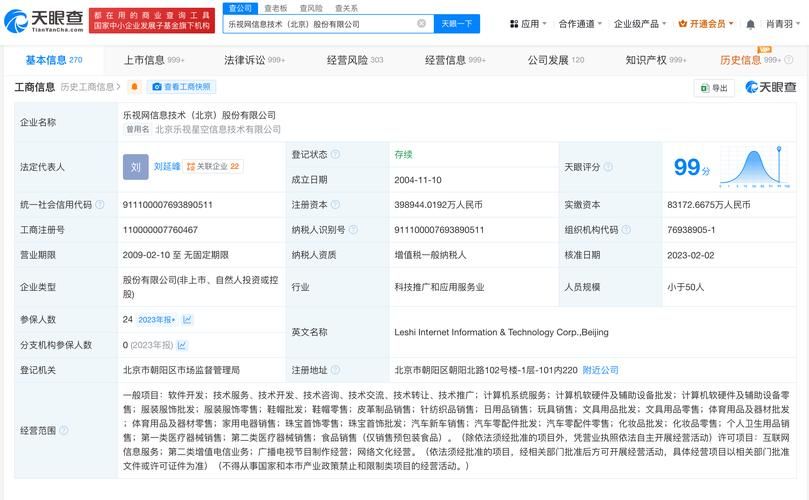The height and width of the screenshot is (500, 809).
Task: Switch to the 上市信息 tab
Action: pos(154,60)
